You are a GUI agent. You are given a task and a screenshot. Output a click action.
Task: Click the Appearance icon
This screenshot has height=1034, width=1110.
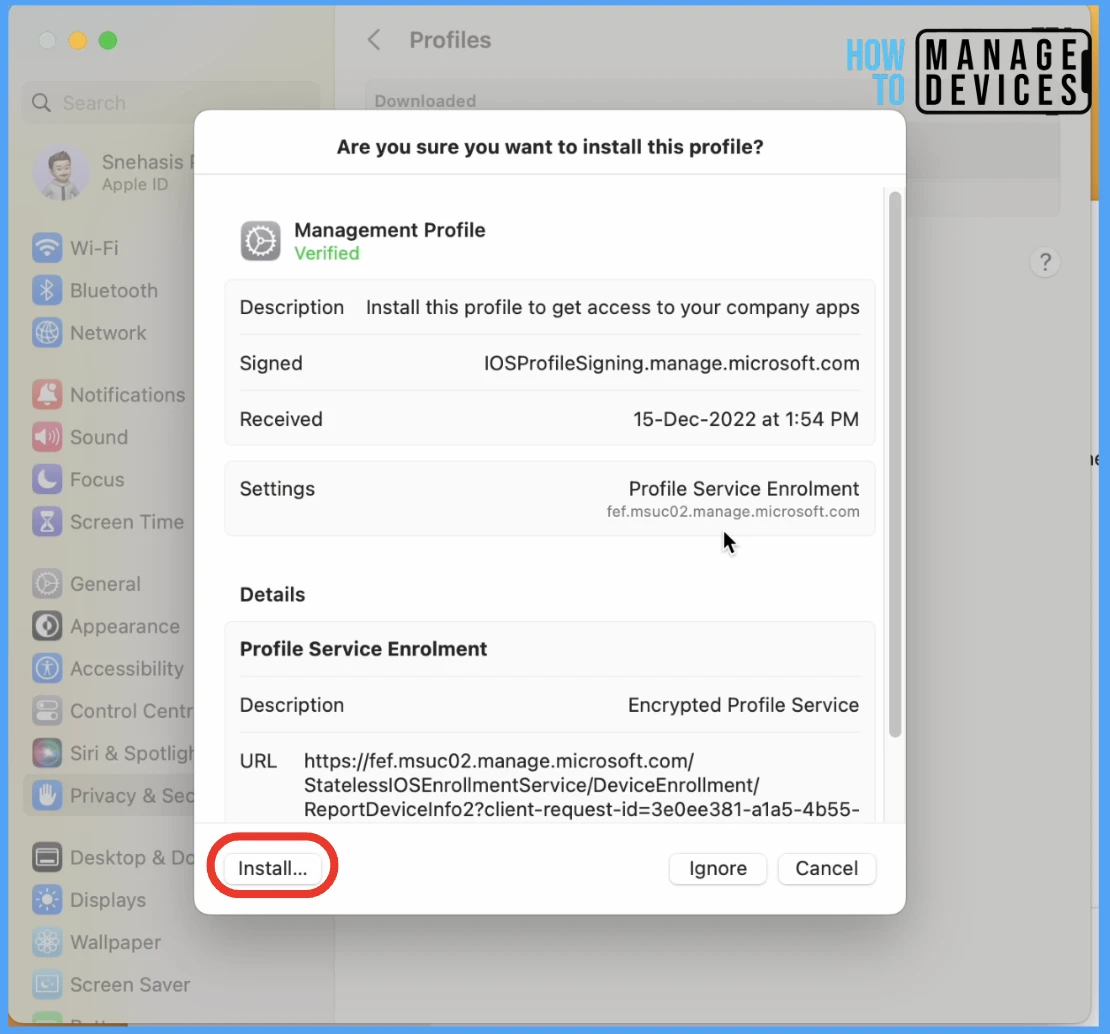(x=47, y=626)
